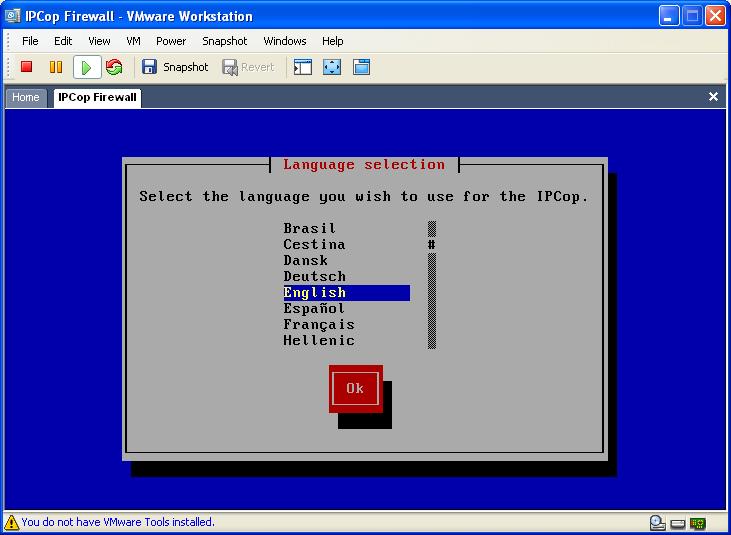
Task: Open the VM menu
Action: pyautogui.click(x=133, y=41)
